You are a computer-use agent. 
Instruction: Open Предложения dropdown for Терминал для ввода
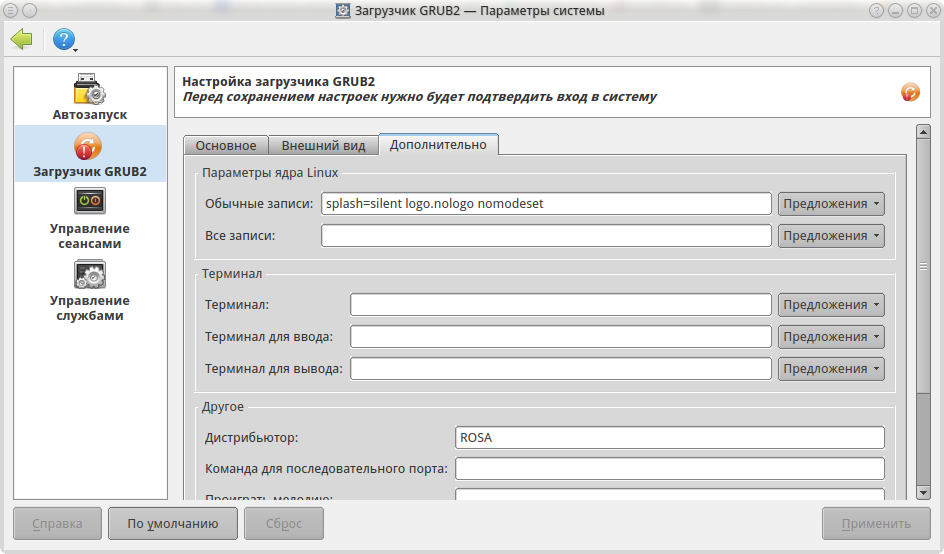point(831,337)
